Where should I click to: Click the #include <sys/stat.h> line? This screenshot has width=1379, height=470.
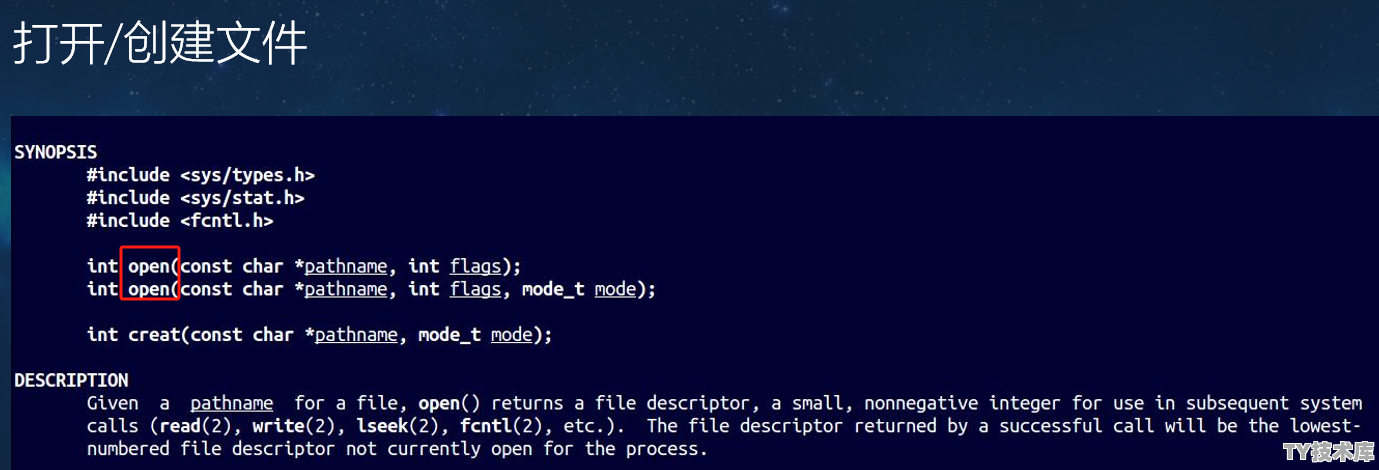coord(196,198)
